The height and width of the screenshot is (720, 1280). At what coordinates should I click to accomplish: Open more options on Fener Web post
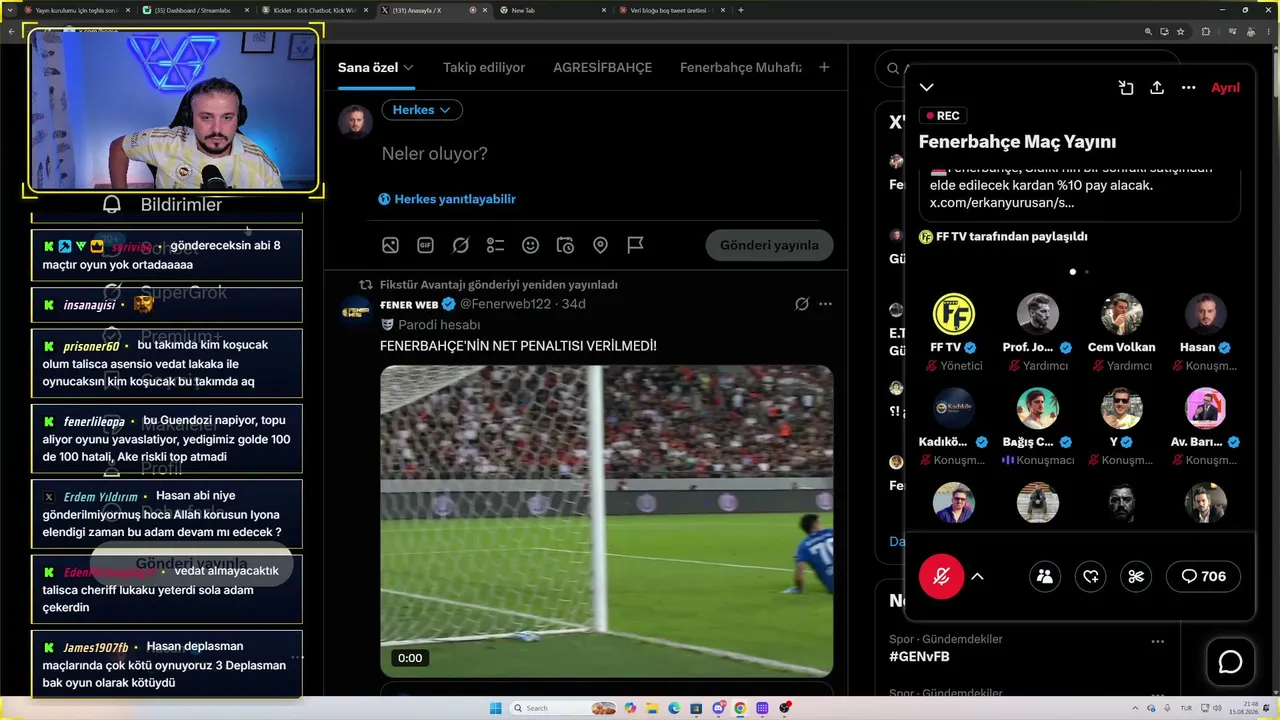[825, 304]
